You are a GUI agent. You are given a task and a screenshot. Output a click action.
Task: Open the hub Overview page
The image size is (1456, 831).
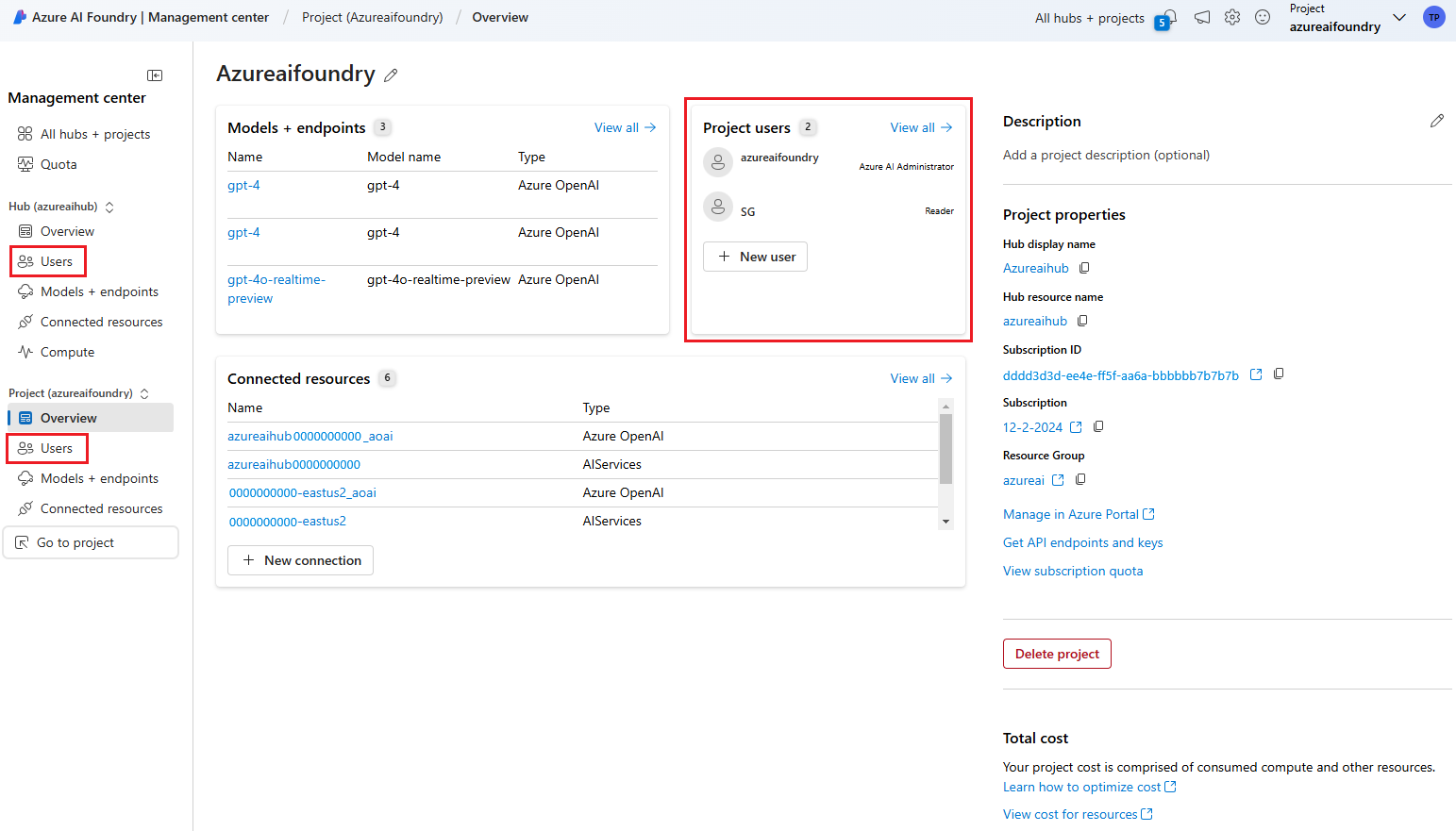57,231
